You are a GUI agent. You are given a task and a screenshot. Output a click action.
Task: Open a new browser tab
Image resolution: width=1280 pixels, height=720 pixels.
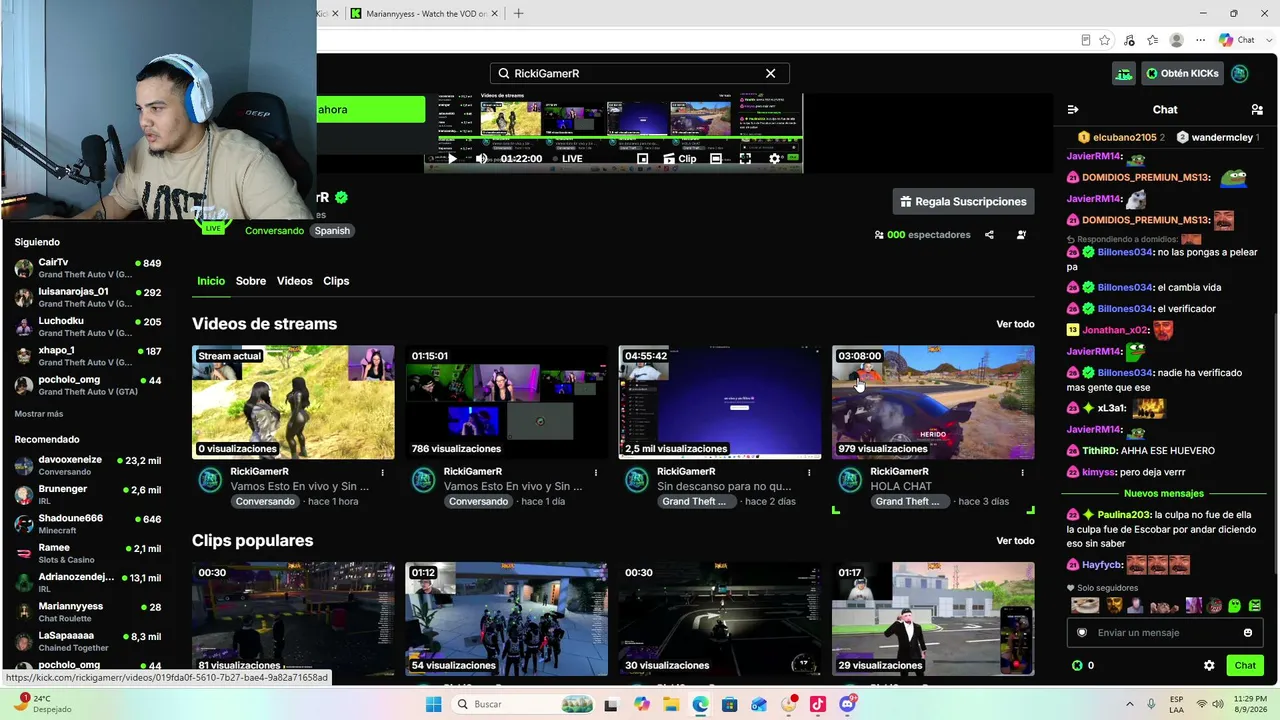point(518,13)
